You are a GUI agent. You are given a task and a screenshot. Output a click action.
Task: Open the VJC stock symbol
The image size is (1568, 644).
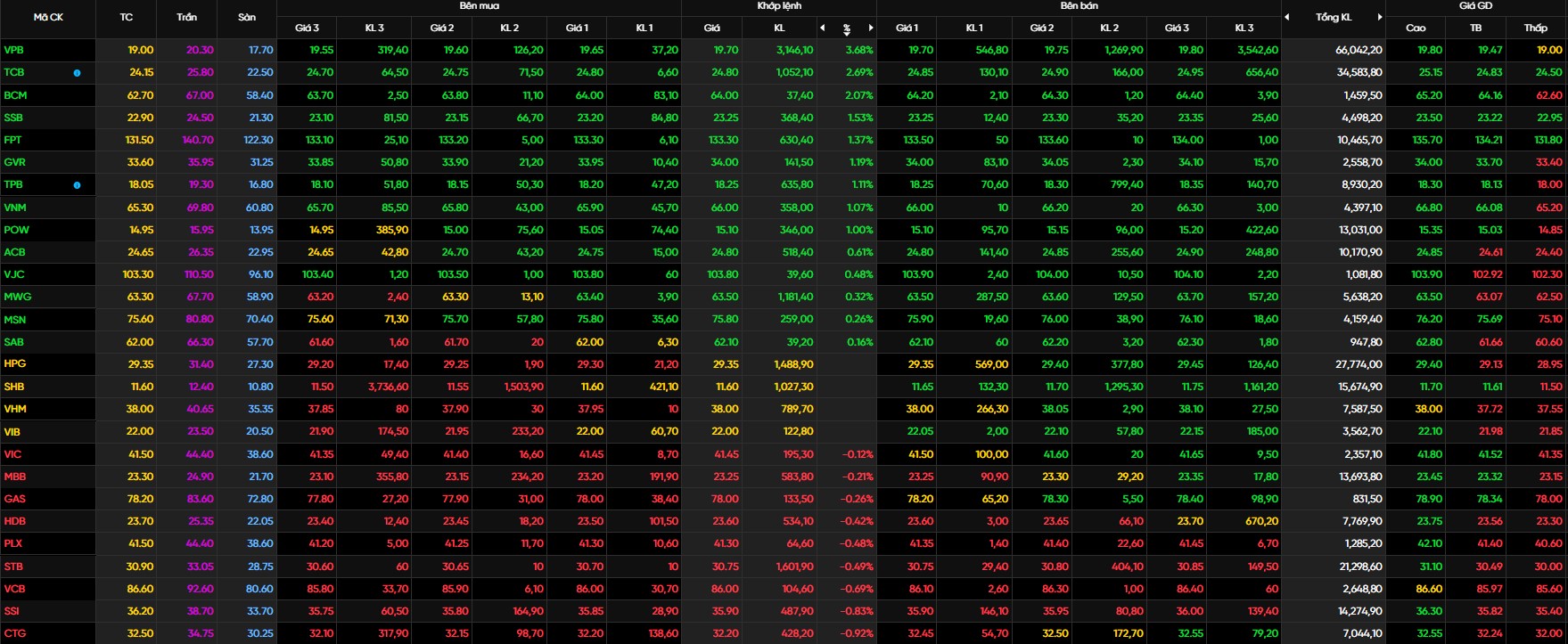pyautogui.click(x=13, y=274)
